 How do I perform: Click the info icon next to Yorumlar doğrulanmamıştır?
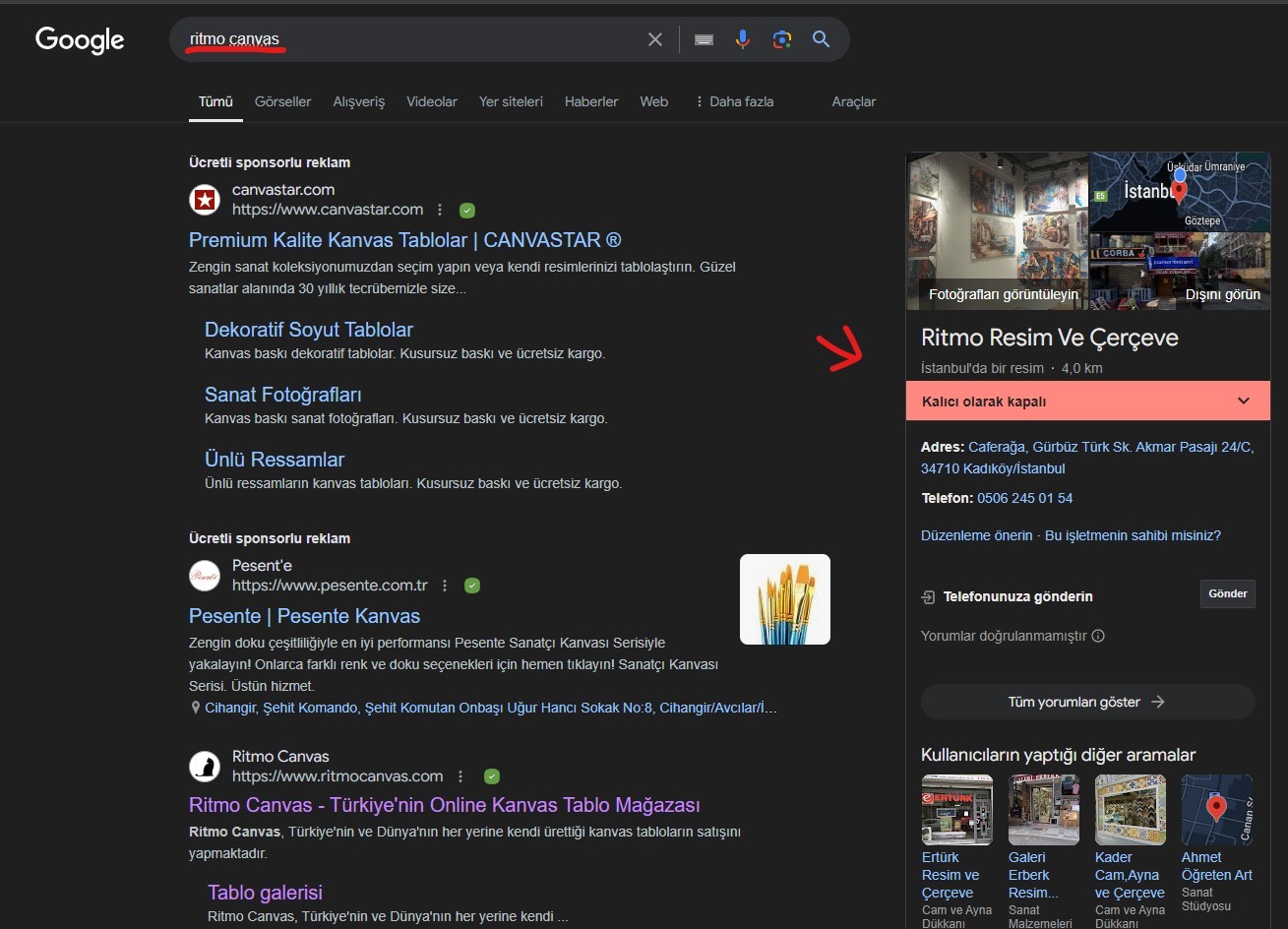pyautogui.click(x=1098, y=636)
